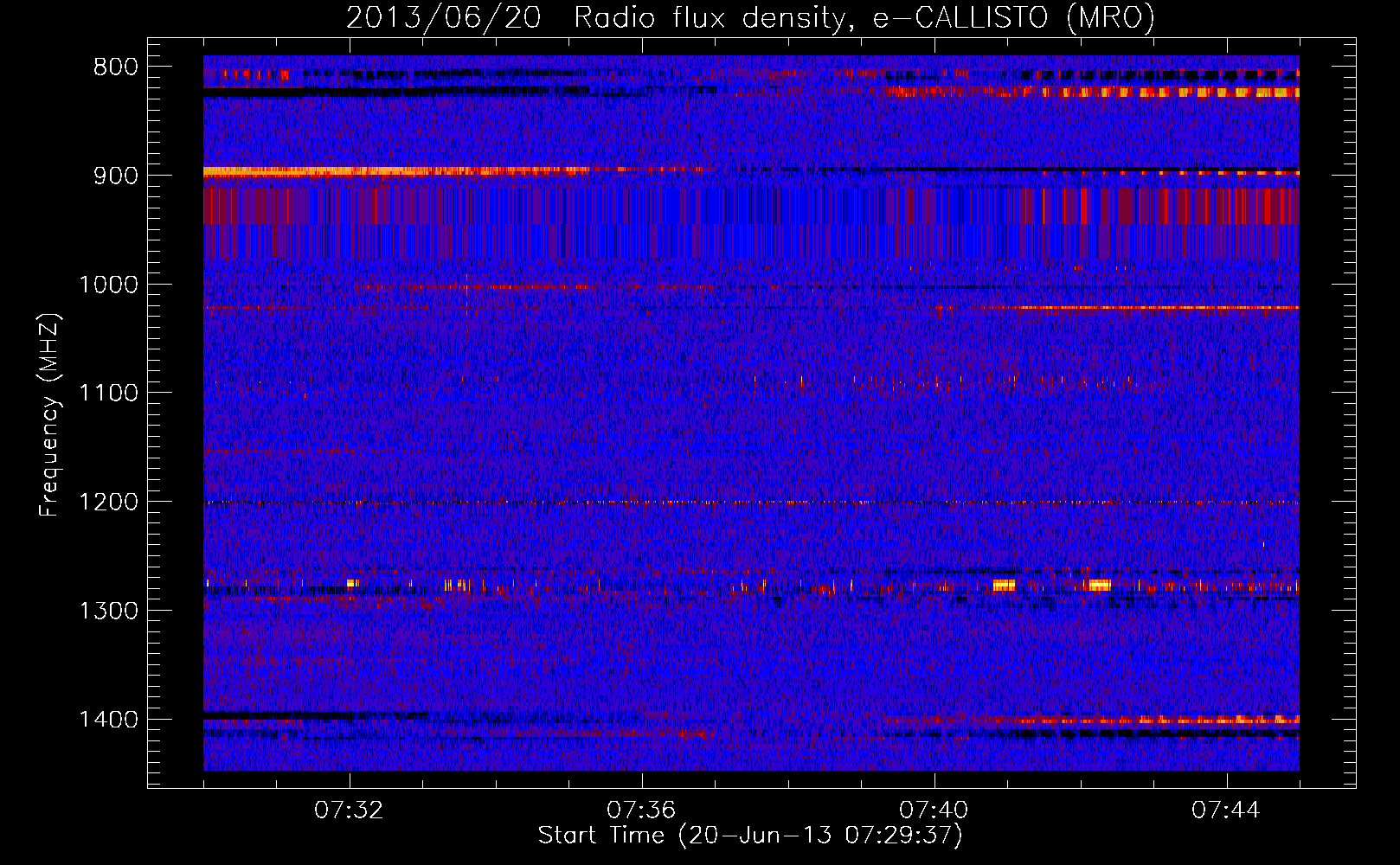Click the 07:44 time tick label
This screenshot has height=865, width=1400.
(x=1226, y=811)
